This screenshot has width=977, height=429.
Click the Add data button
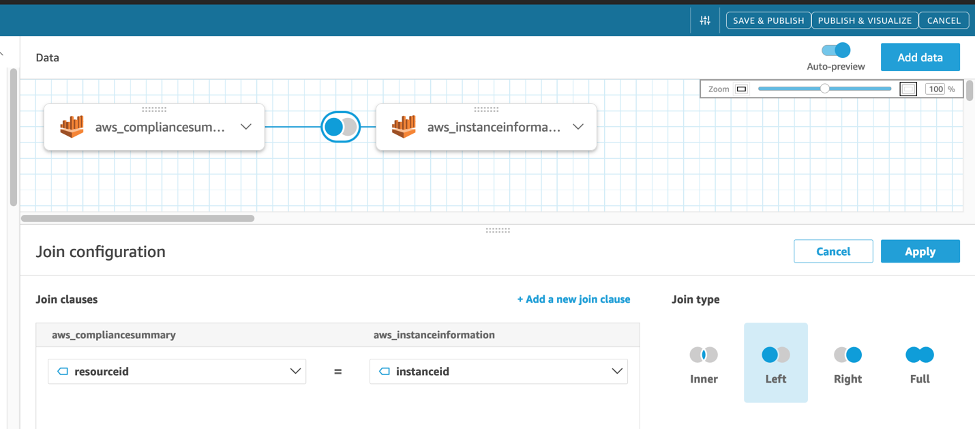920,57
